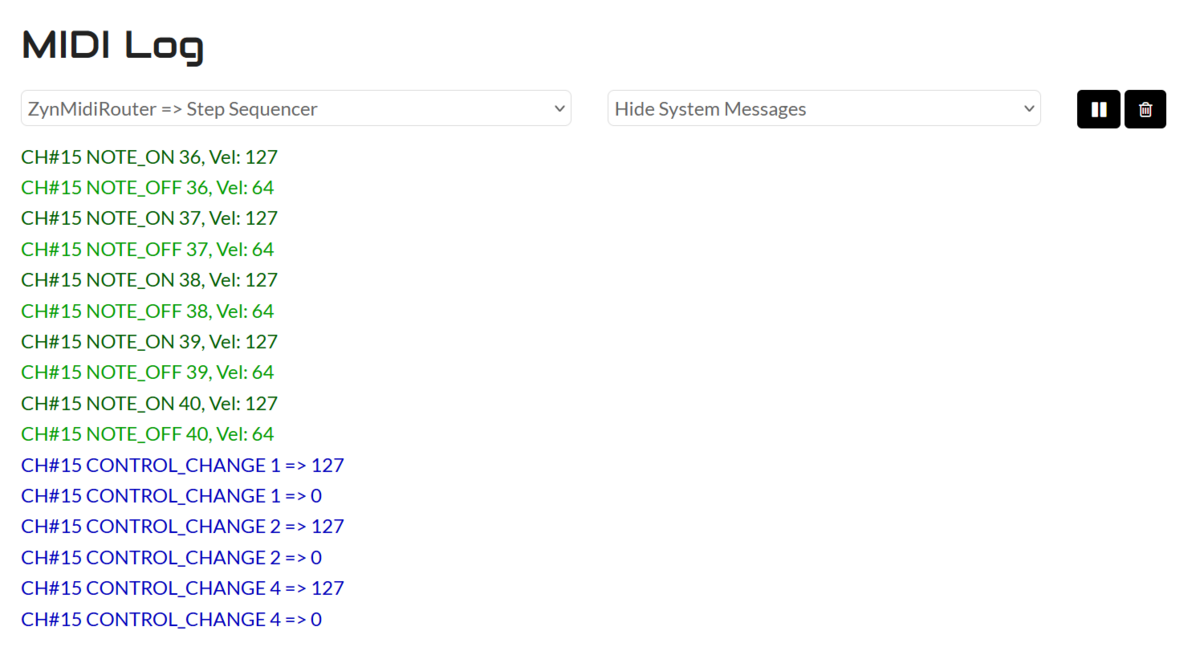
Task: Click the CONTROL_CHANGE 4 => 0 entry
Action: pos(171,619)
